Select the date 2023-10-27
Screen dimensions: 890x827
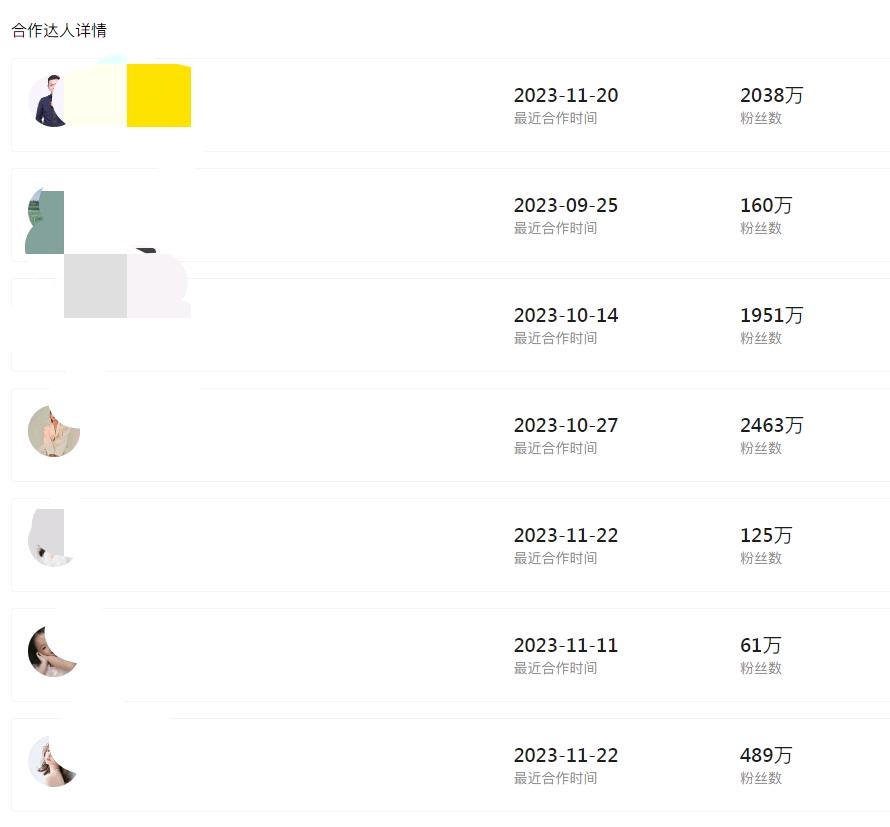tap(566, 426)
